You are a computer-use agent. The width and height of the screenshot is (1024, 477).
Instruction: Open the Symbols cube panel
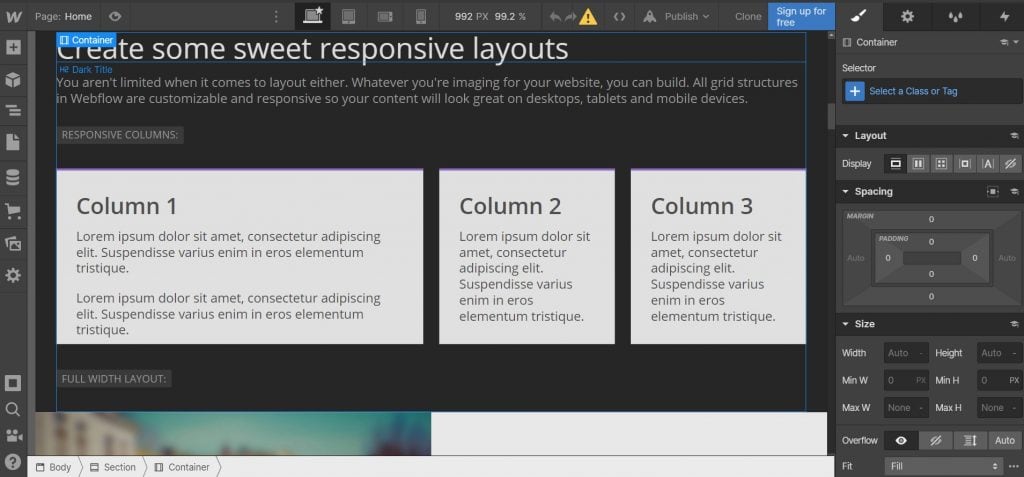[13, 80]
